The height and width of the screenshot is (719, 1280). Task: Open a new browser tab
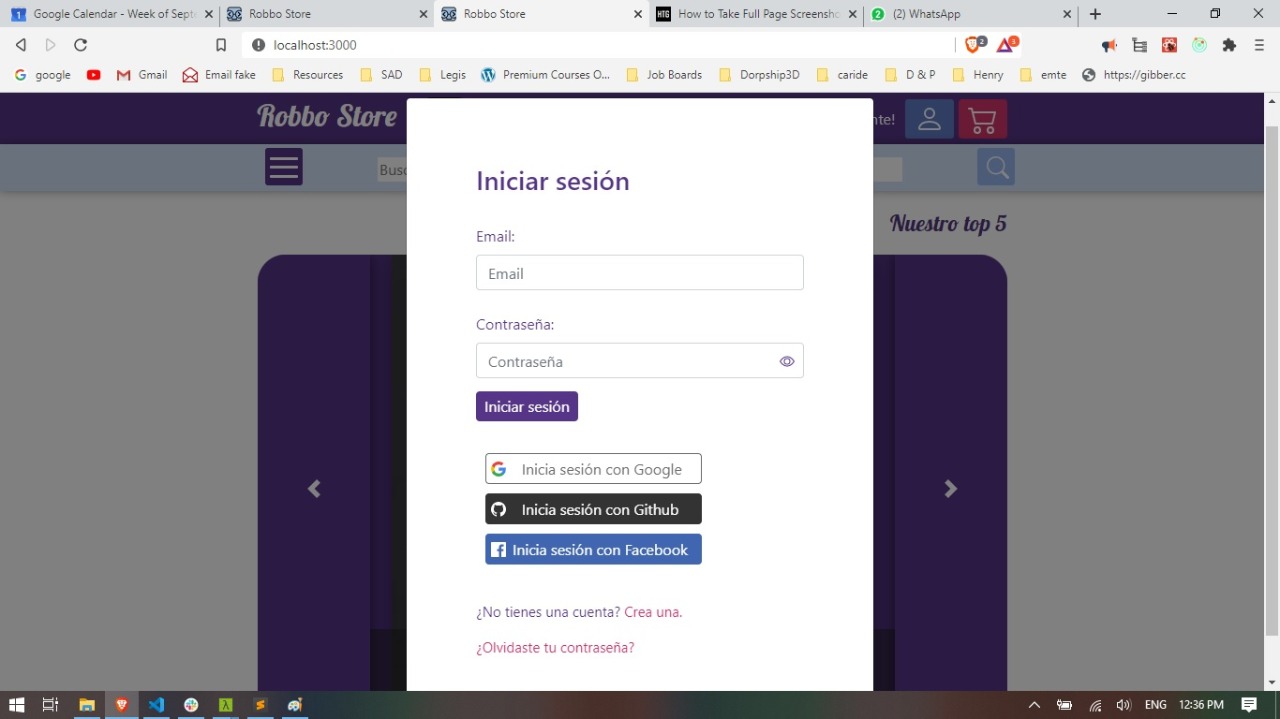pyautogui.click(x=1095, y=14)
